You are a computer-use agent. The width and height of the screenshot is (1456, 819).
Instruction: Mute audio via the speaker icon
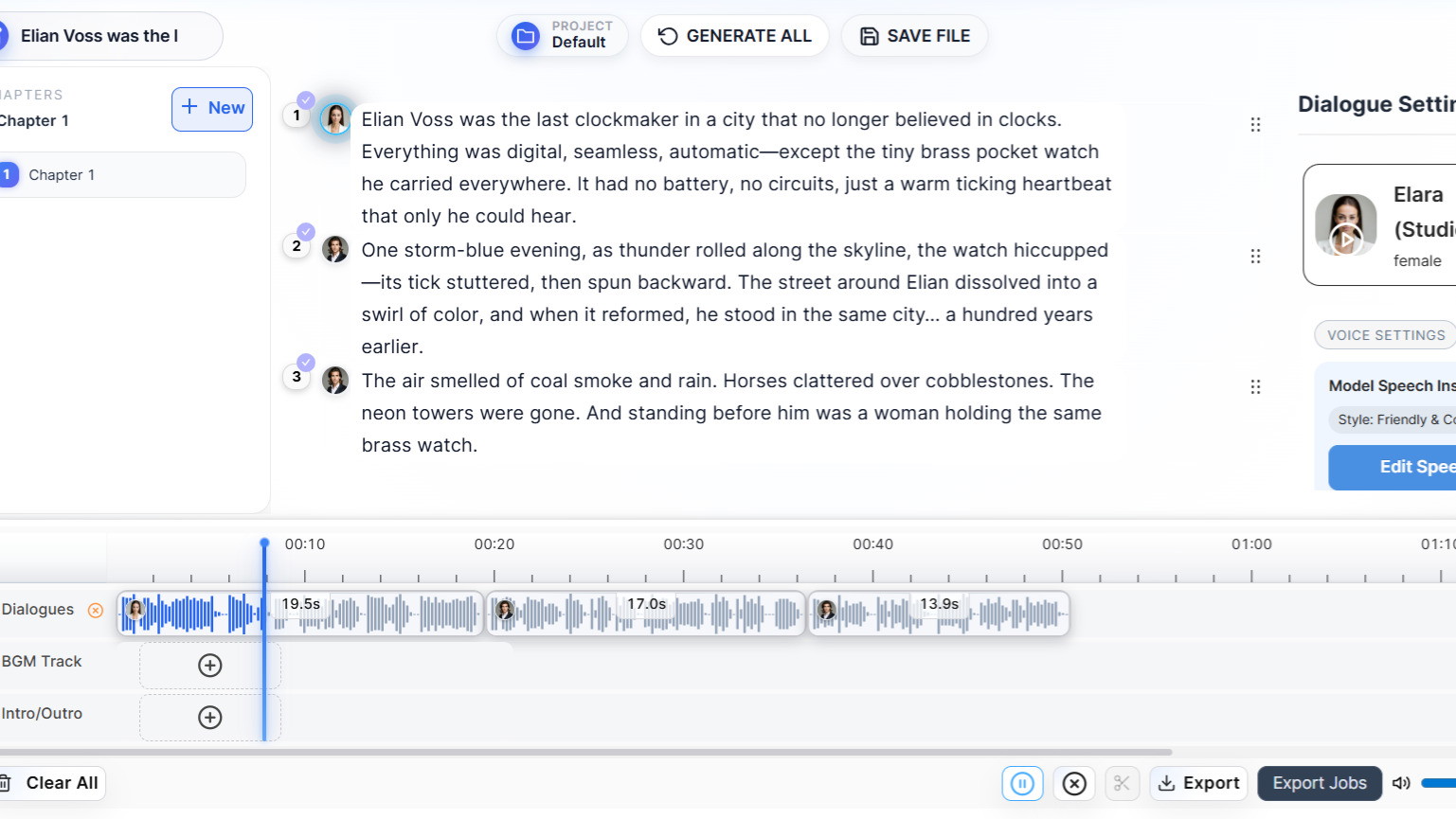click(1401, 783)
